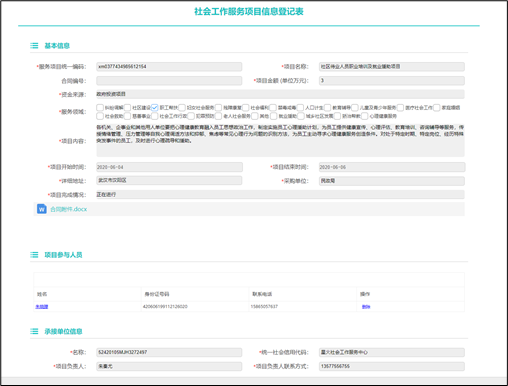Focus the empty 合同编号 field
Viewport: 508px width, 386px height.
point(169,81)
